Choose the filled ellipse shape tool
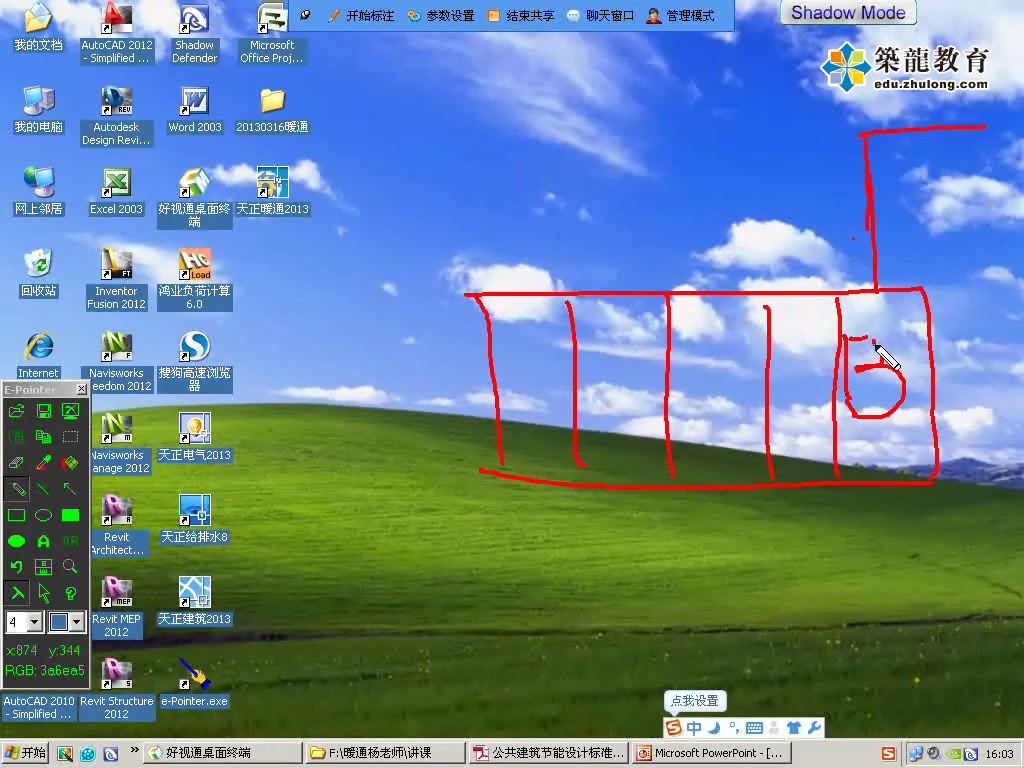Screen dimensions: 1024x768 (16, 541)
